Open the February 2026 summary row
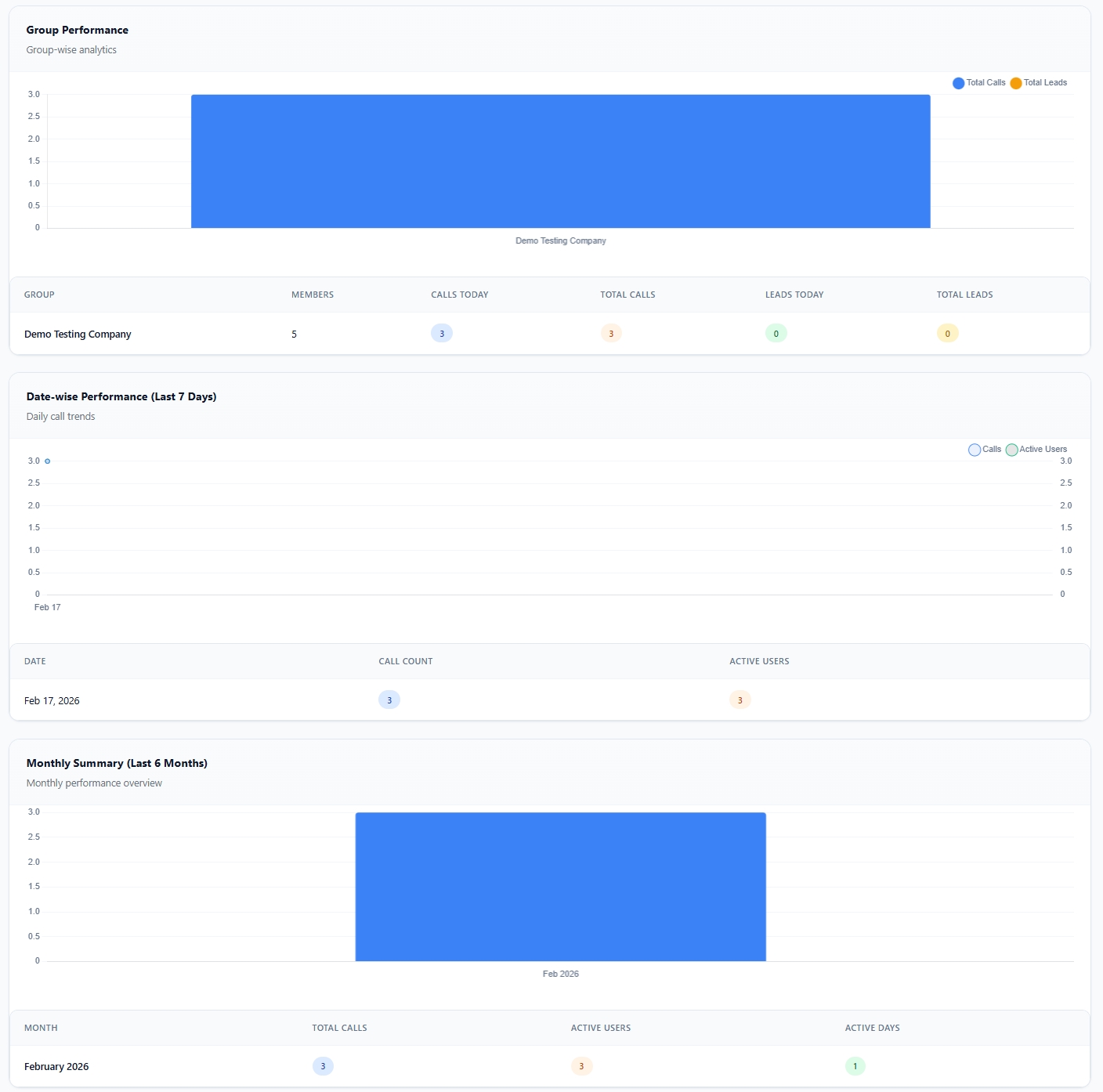1103x1092 pixels. [56, 1066]
